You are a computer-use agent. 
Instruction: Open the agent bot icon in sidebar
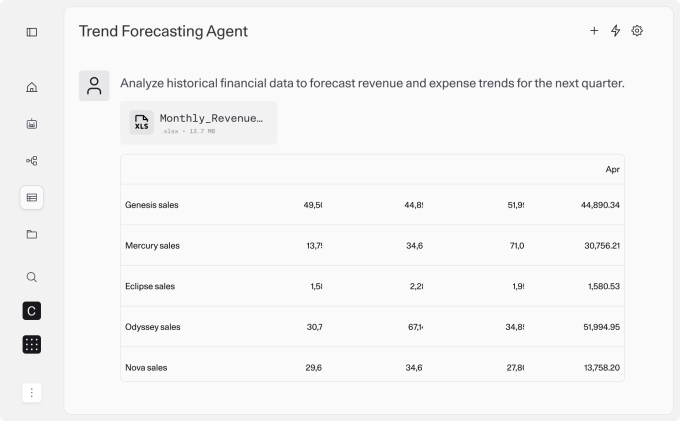click(32, 124)
